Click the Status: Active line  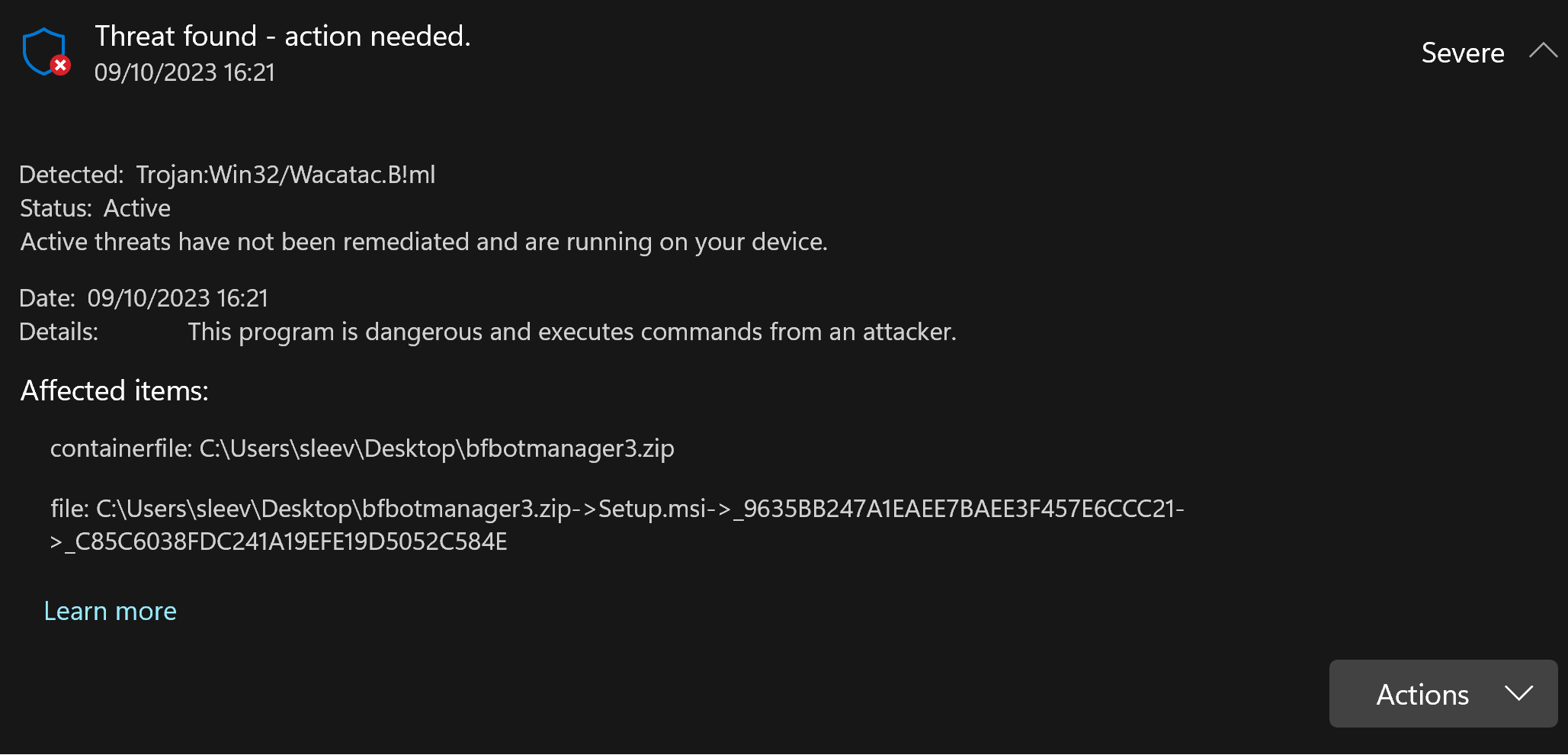coord(95,208)
